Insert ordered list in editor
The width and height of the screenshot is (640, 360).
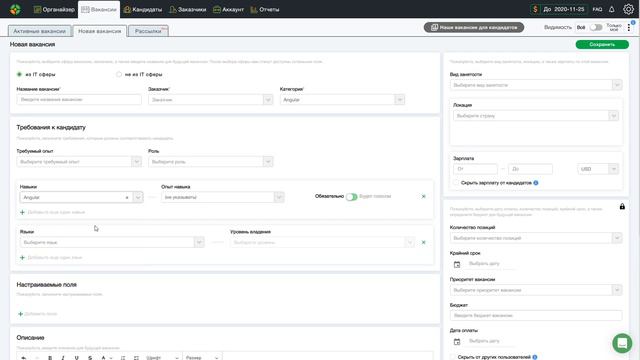123,358
